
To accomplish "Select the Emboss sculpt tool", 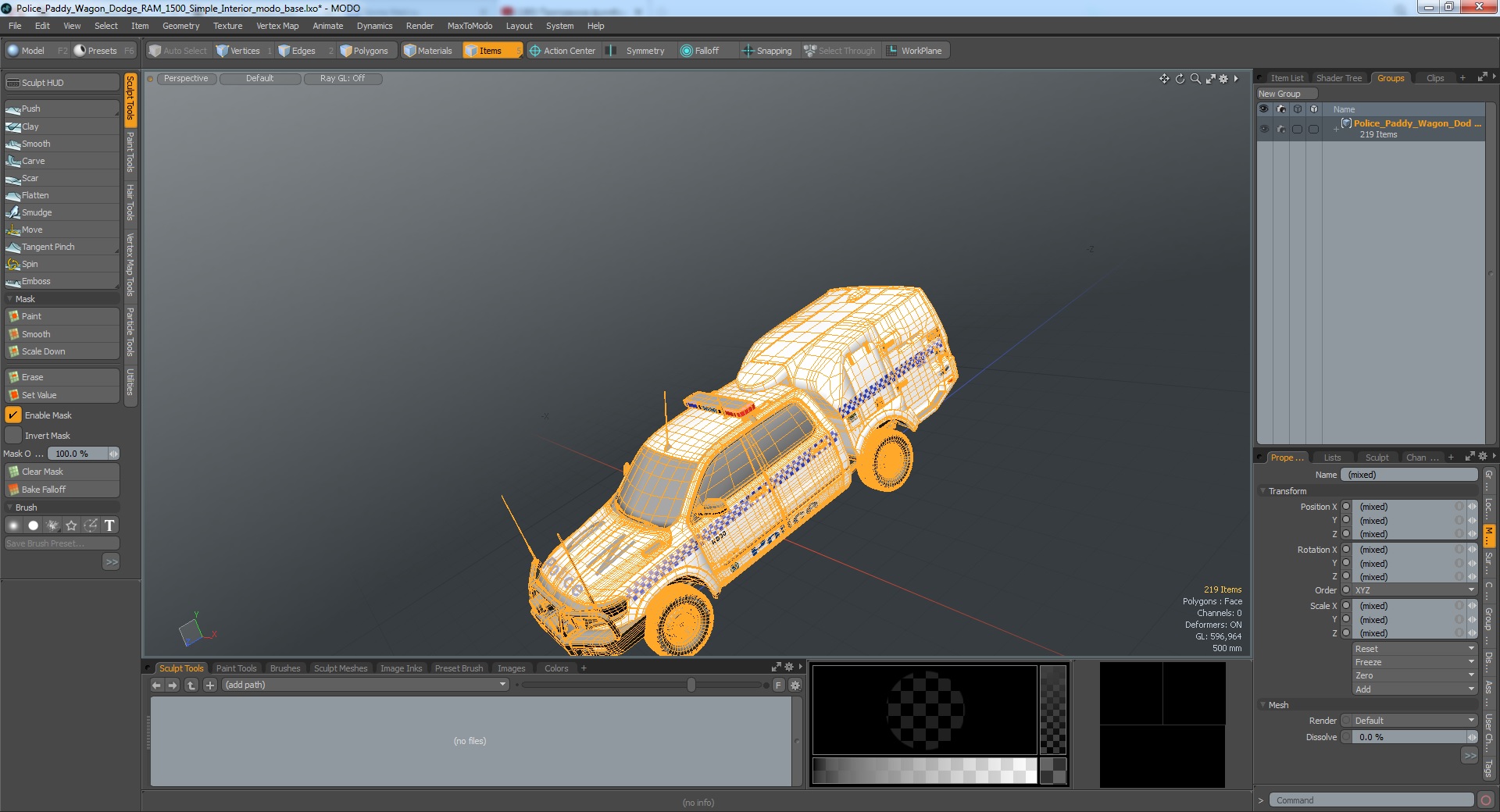I will pos(62,281).
